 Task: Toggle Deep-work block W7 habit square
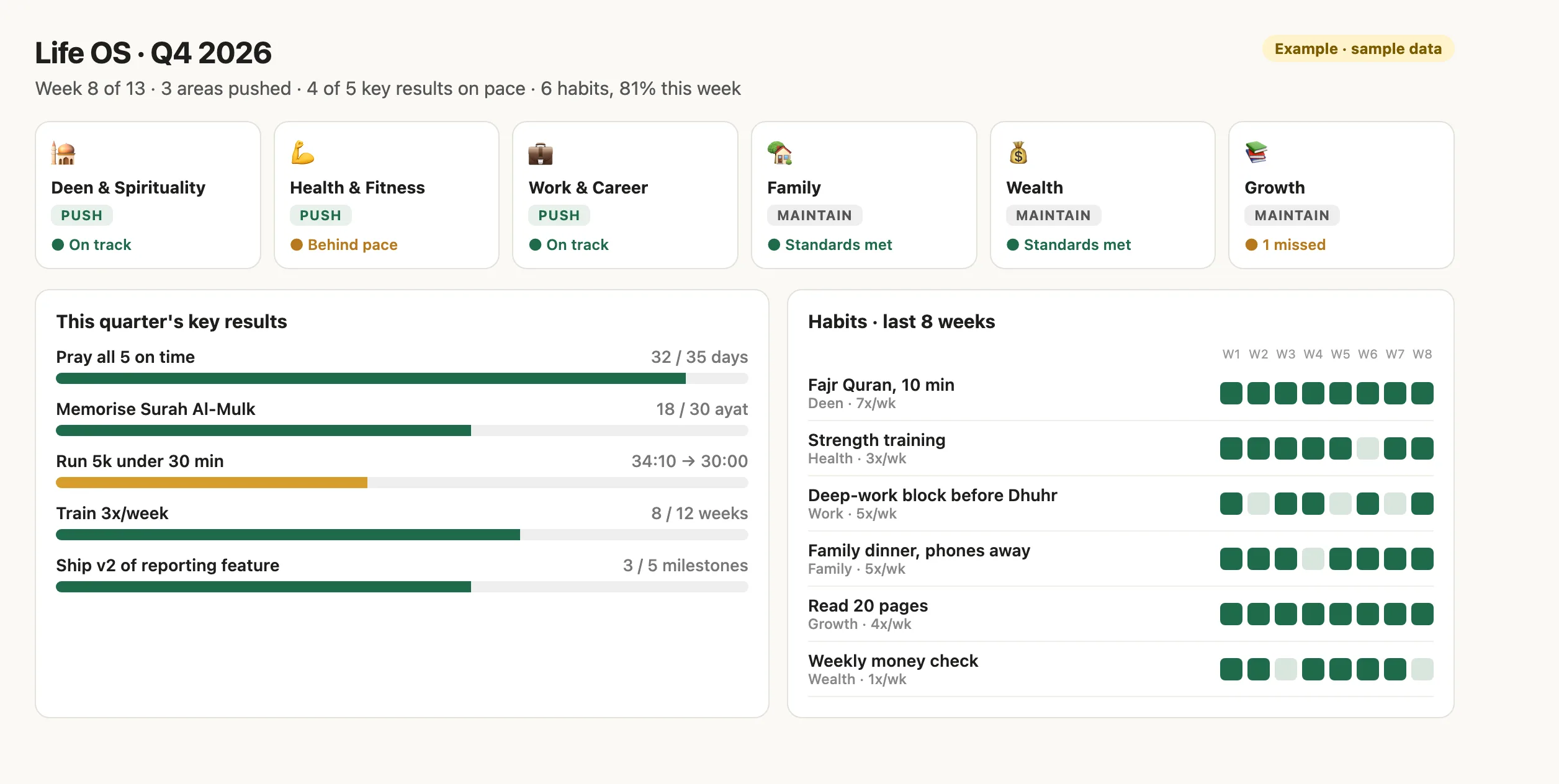1395,504
